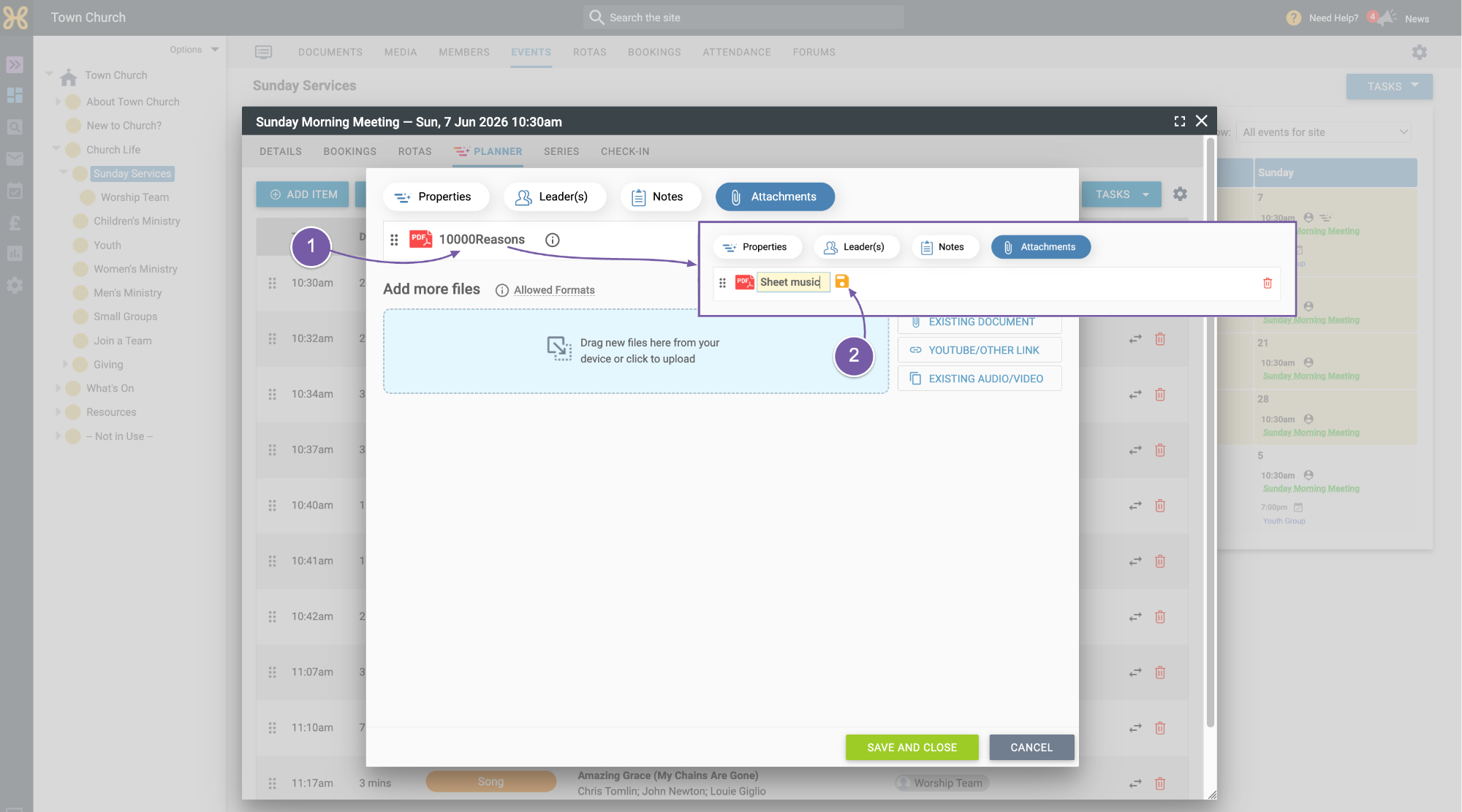
Task: Open the dashboard icon in left sidebar
Action: [x=15, y=95]
